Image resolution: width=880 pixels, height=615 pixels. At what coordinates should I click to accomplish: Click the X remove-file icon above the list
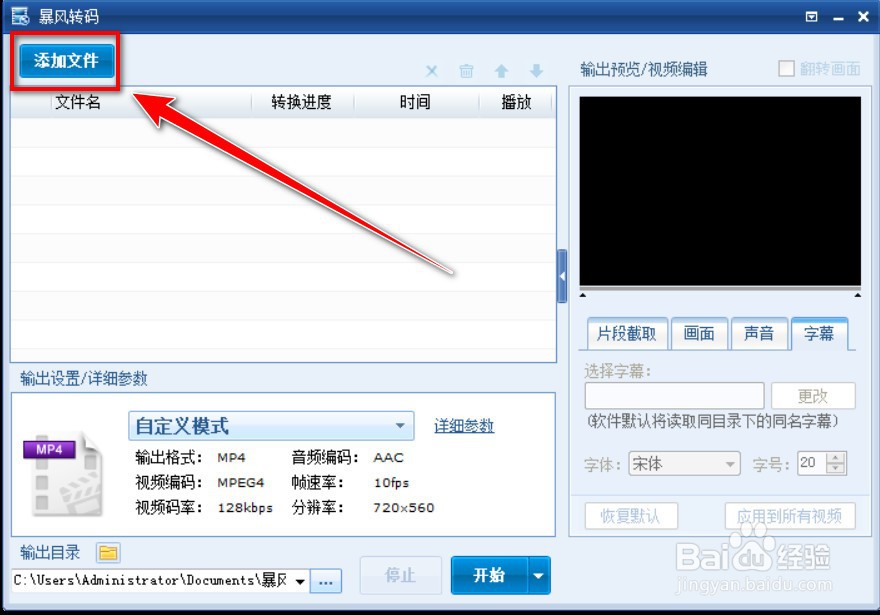(432, 71)
